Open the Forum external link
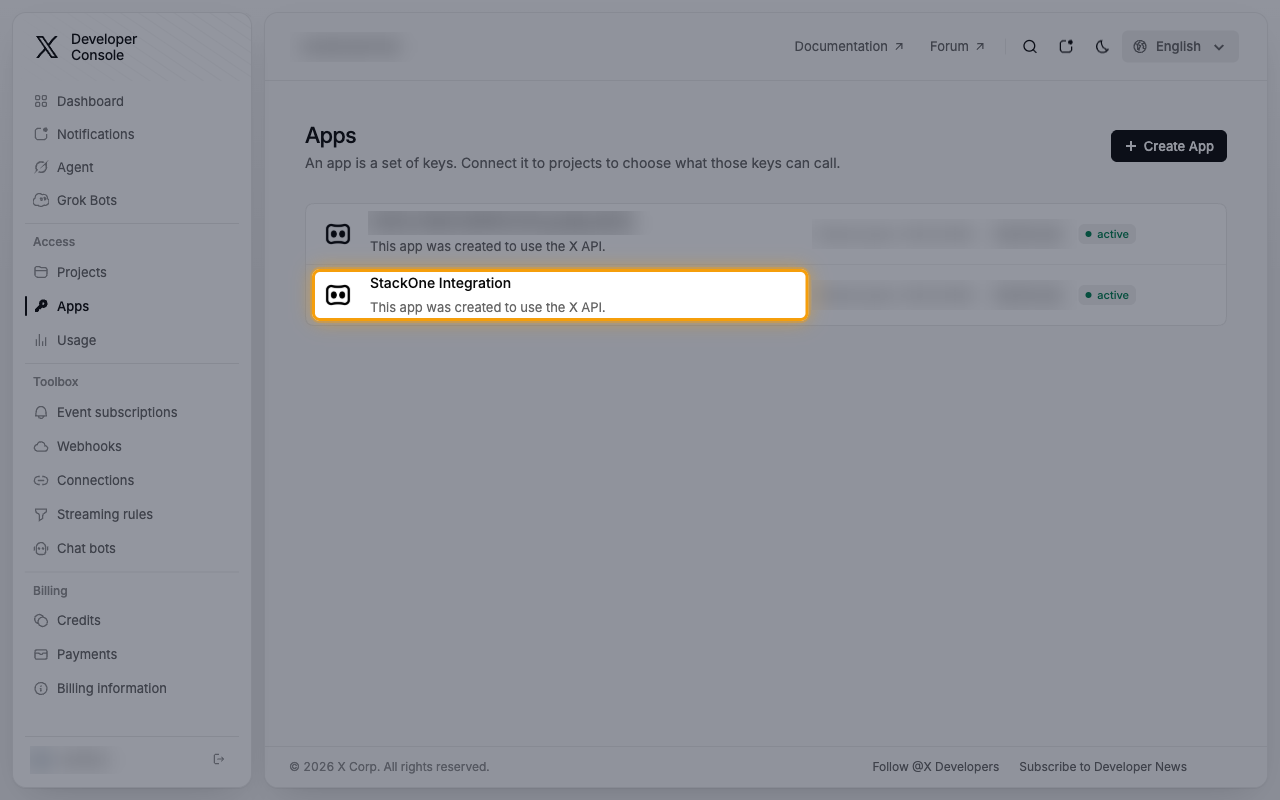Viewport: 1280px width, 800px height. tap(957, 46)
